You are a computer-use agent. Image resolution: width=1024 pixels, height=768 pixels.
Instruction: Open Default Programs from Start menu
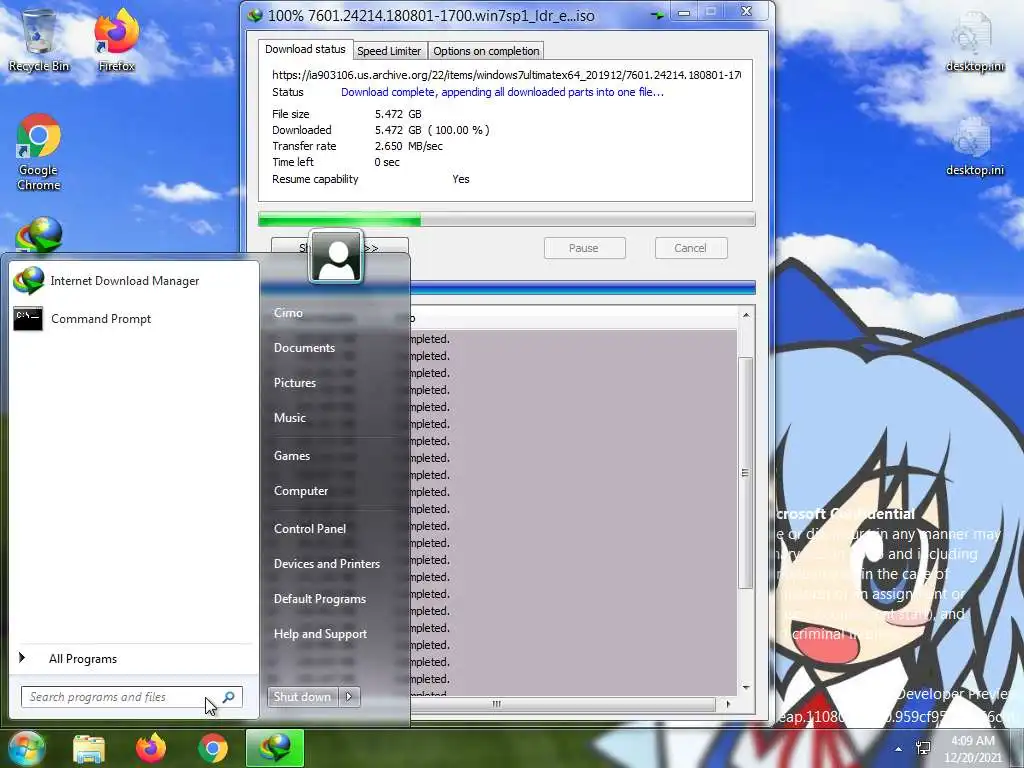point(320,599)
